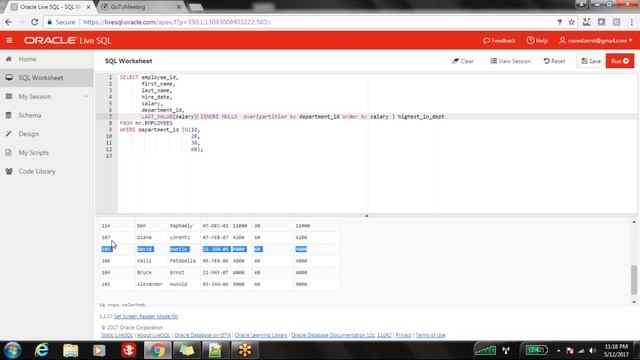Expand the My Session chevron
The image size is (640, 360).
click(x=86, y=96)
